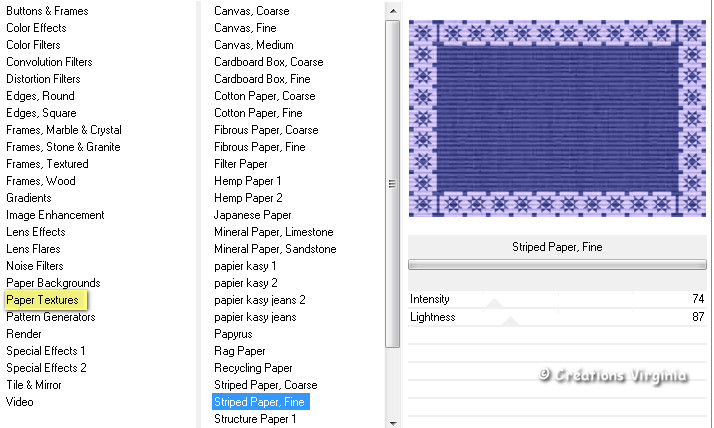This screenshot has width=714, height=428.
Task: Click the Striped Paper, Fine title bar
Action: [557, 247]
